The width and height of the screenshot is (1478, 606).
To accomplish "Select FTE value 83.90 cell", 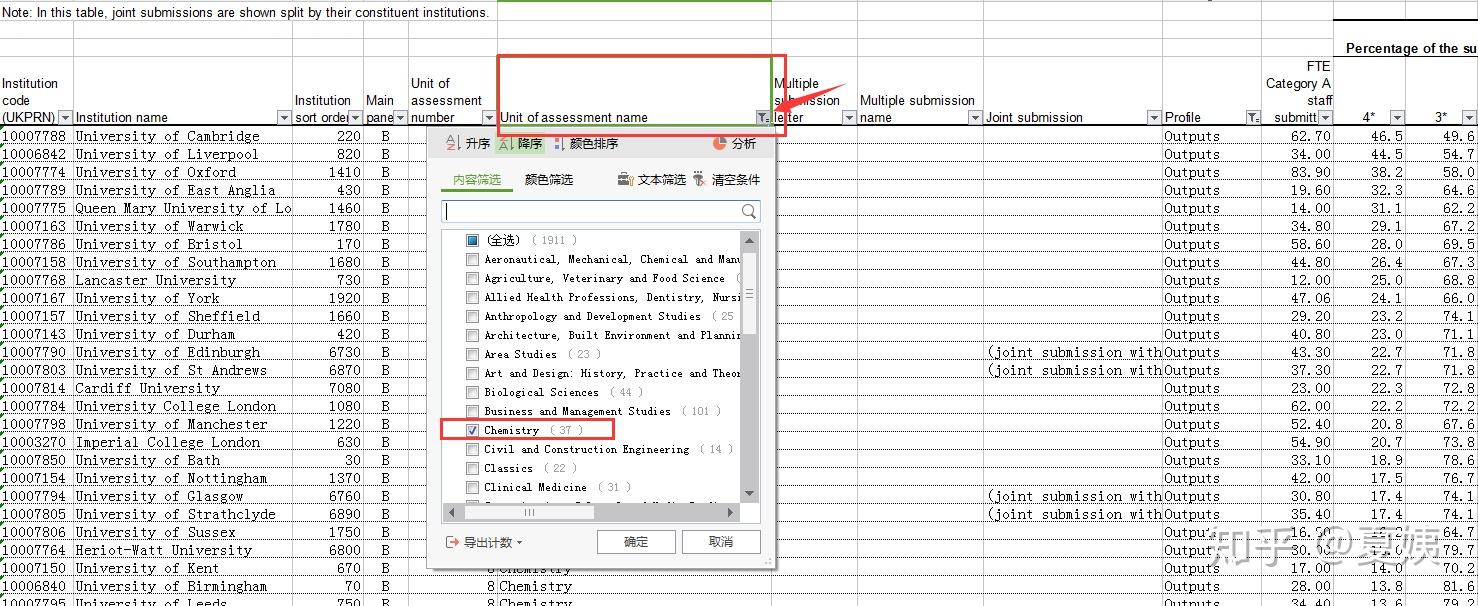I will pyautogui.click(x=1297, y=172).
